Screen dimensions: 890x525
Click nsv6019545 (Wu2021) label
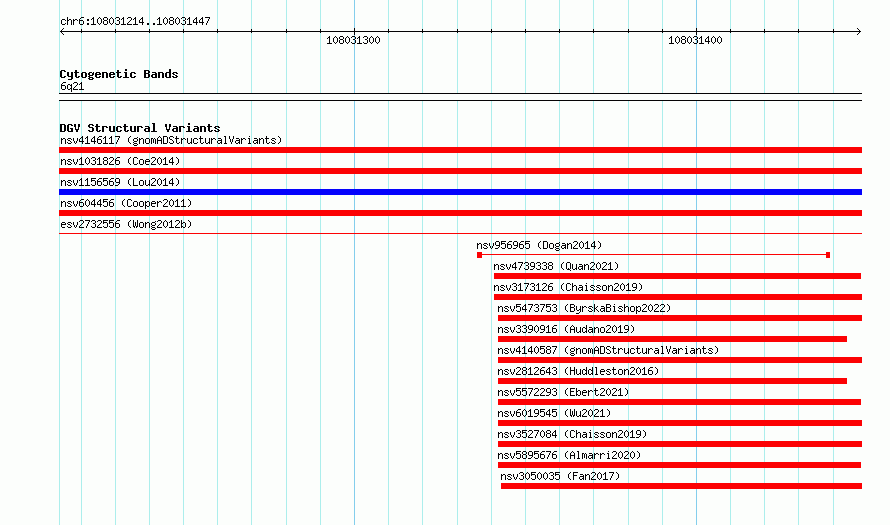coord(554,413)
